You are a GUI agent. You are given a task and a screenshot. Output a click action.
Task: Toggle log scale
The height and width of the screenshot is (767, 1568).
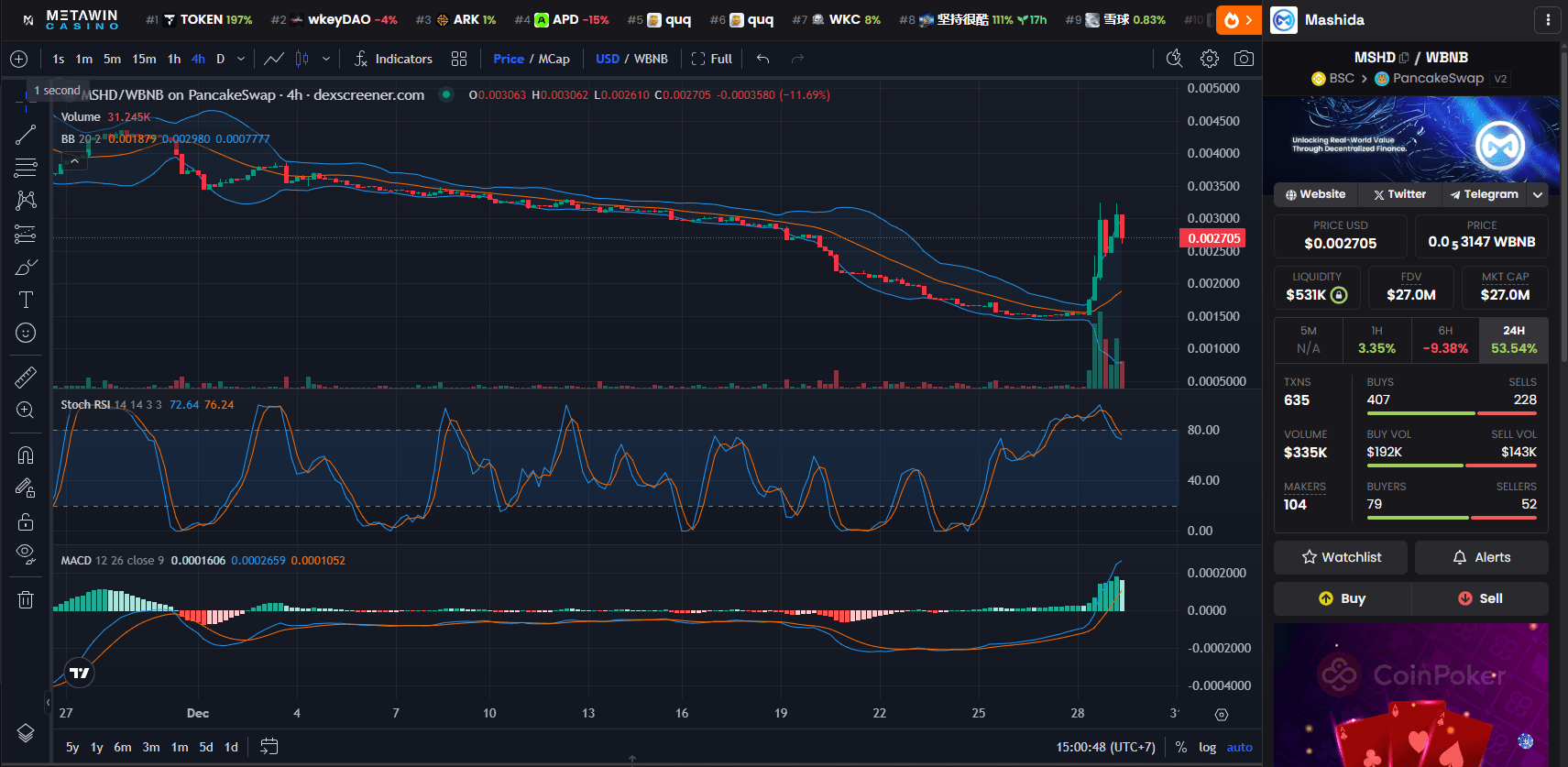pos(1208,747)
